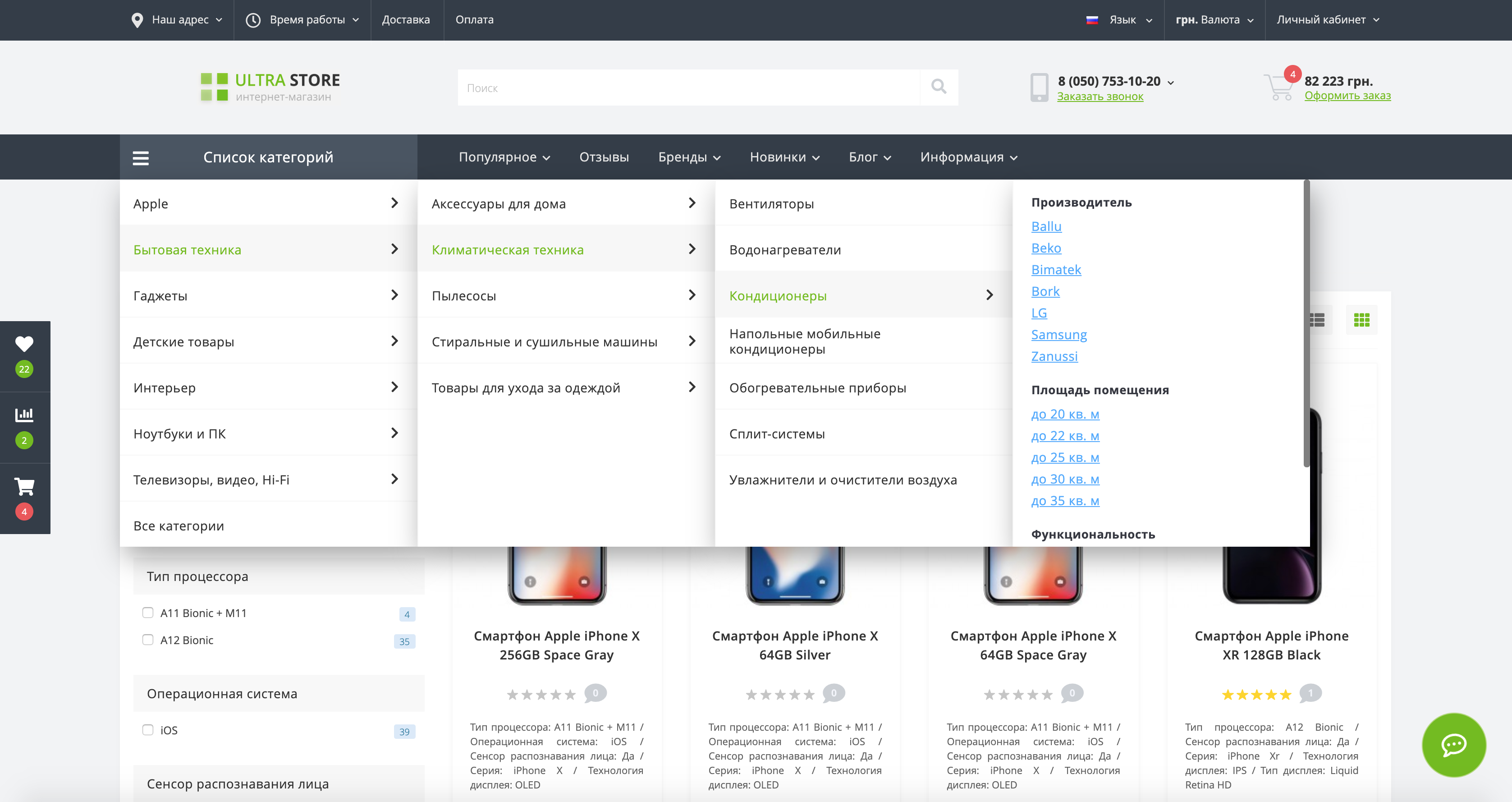Open the Информация menu
1512x802 pixels.
click(x=968, y=157)
